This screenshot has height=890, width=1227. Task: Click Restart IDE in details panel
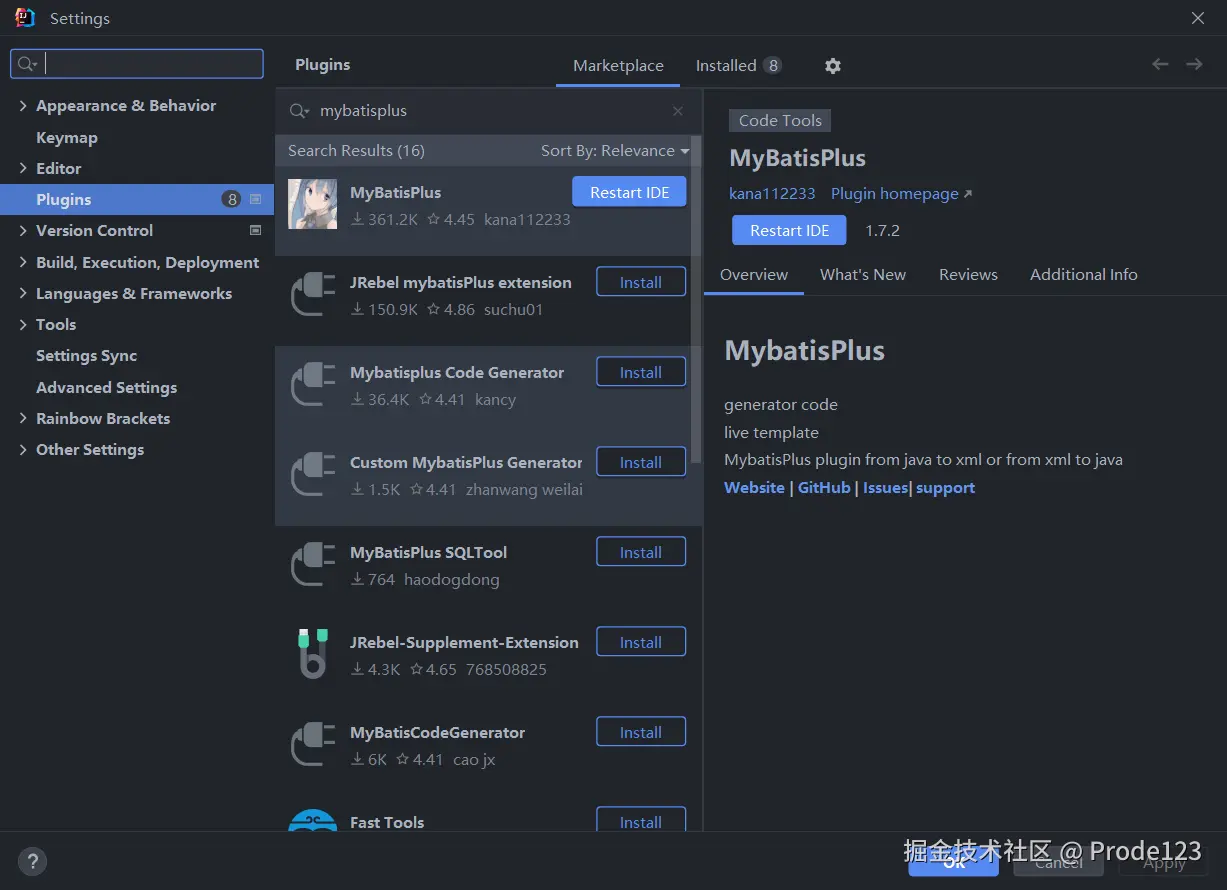(789, 230)
